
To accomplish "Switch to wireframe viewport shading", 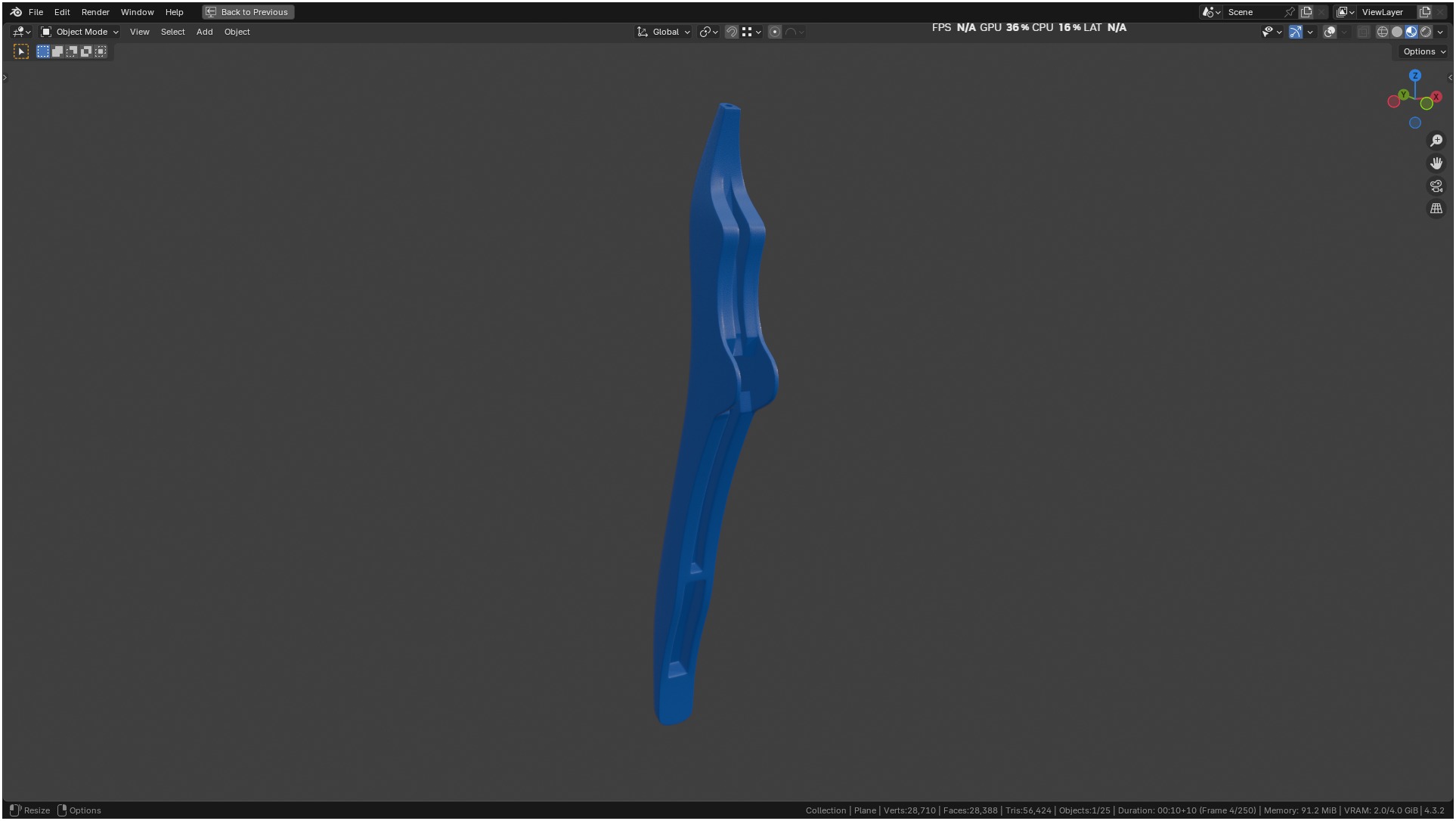I will point(1383,32).
